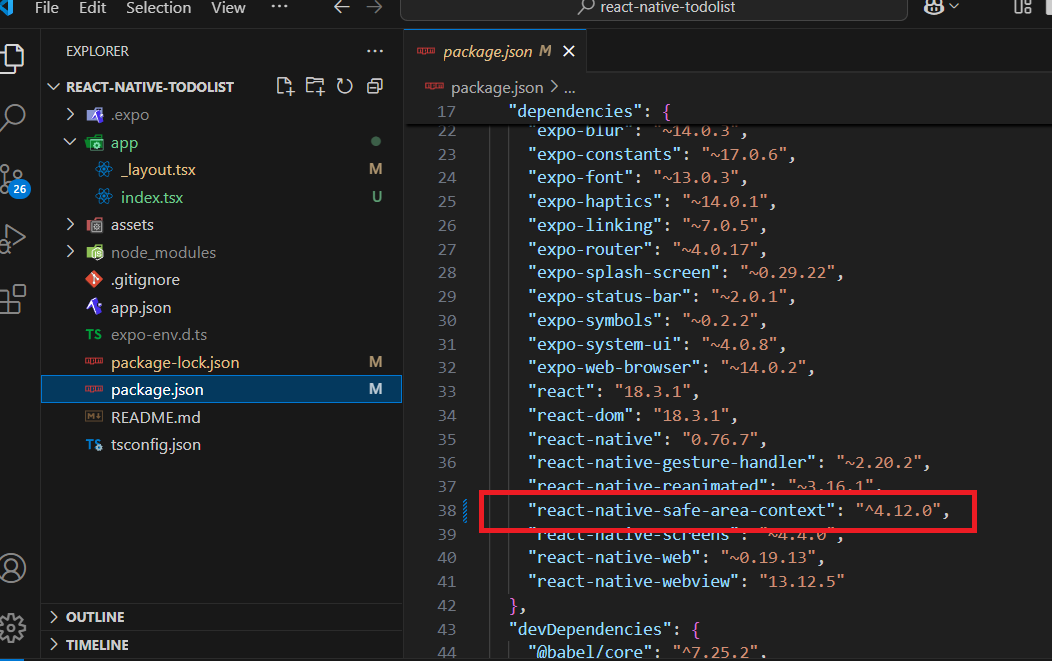Go forward using the navigation arrow
Screen dimensions: 1052x661
point(374,8)
